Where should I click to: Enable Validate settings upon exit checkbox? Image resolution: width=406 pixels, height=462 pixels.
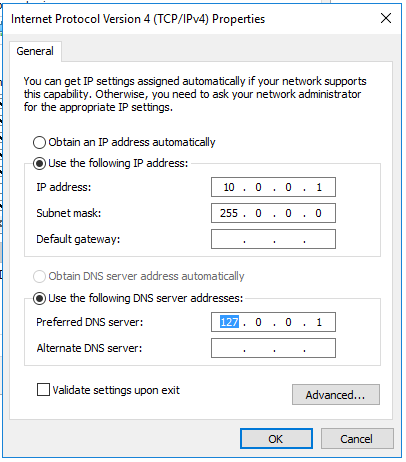tap(43, 390)
